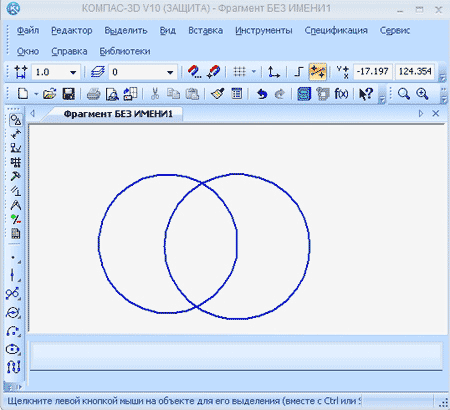The width and height of the screenshot is (450, 410).
Task: Toggle the grid display button
Action: (x=240, y=72)
